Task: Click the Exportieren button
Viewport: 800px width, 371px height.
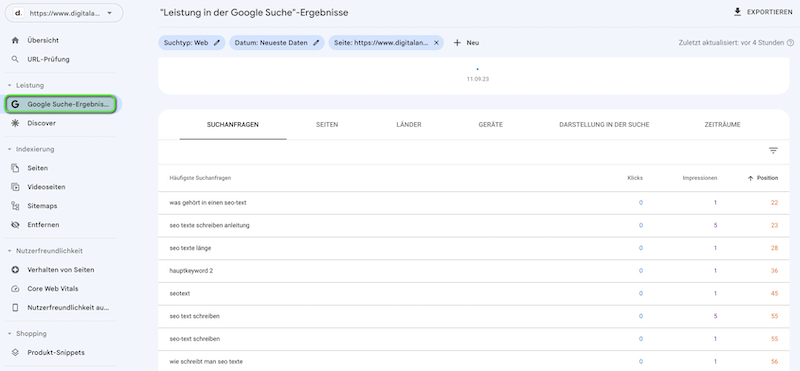Action: (763, 12)
